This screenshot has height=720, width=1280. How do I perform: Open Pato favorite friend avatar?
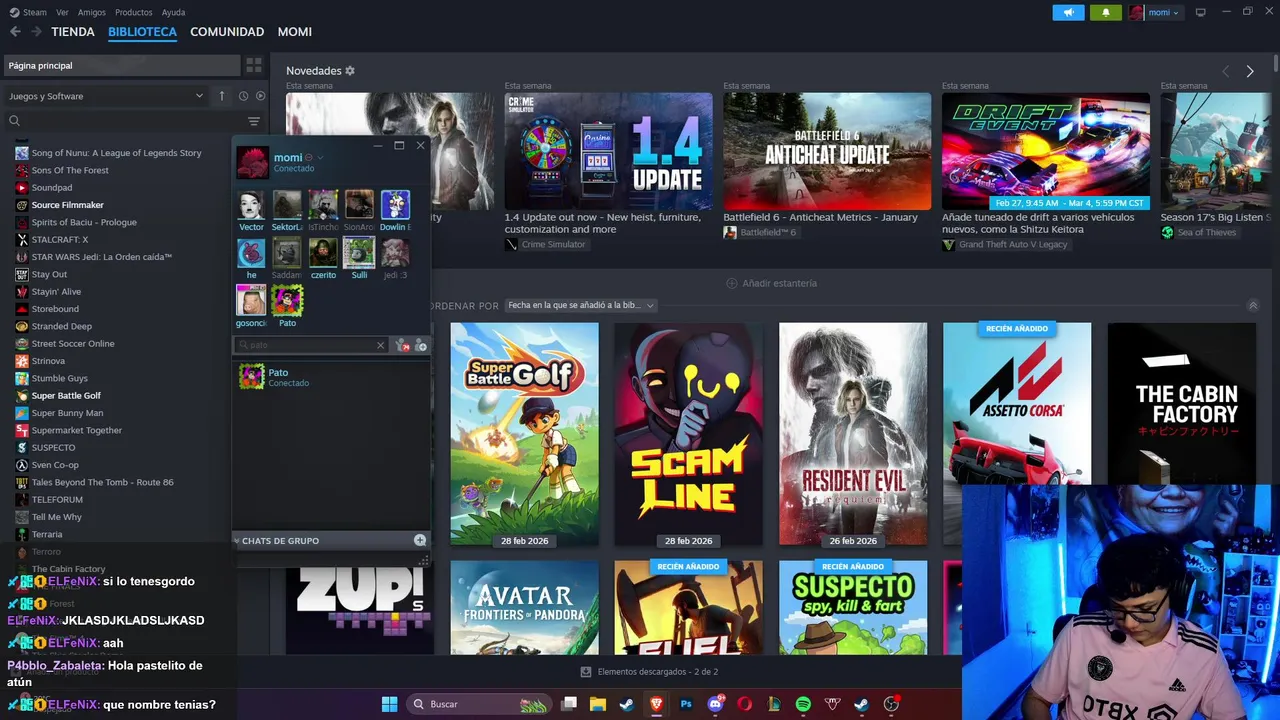[287, 300]
